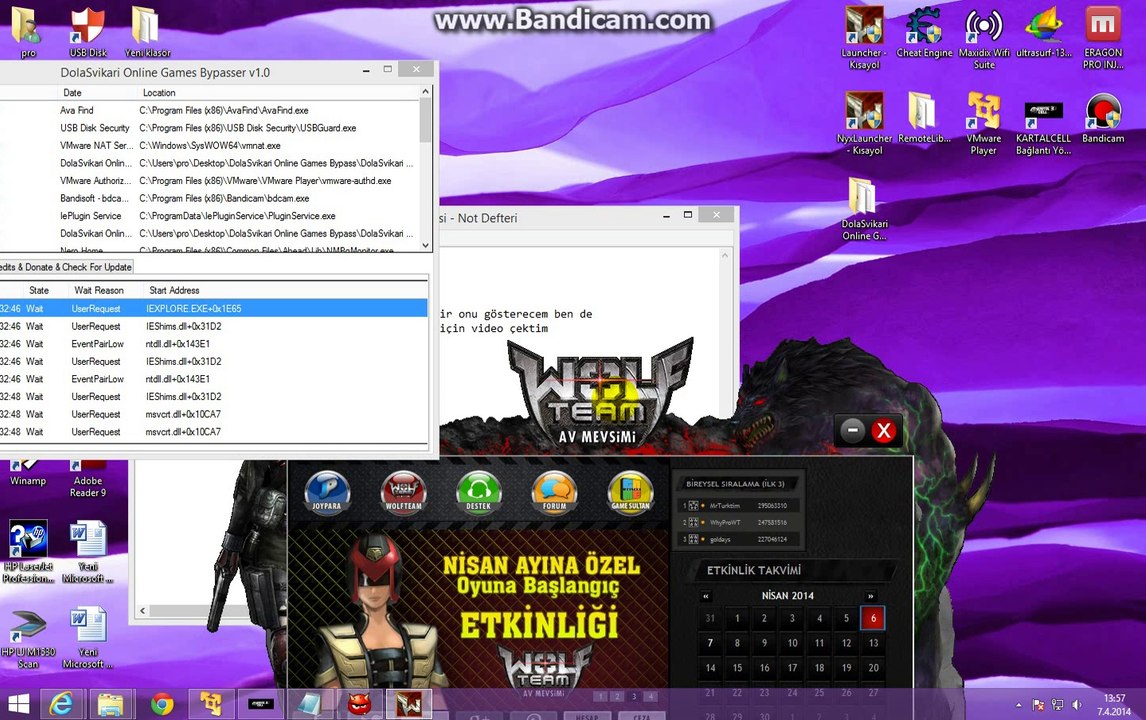Click the clock and date in tray
This screenshot has height=720, width=1146.
tap(1114, 705)
